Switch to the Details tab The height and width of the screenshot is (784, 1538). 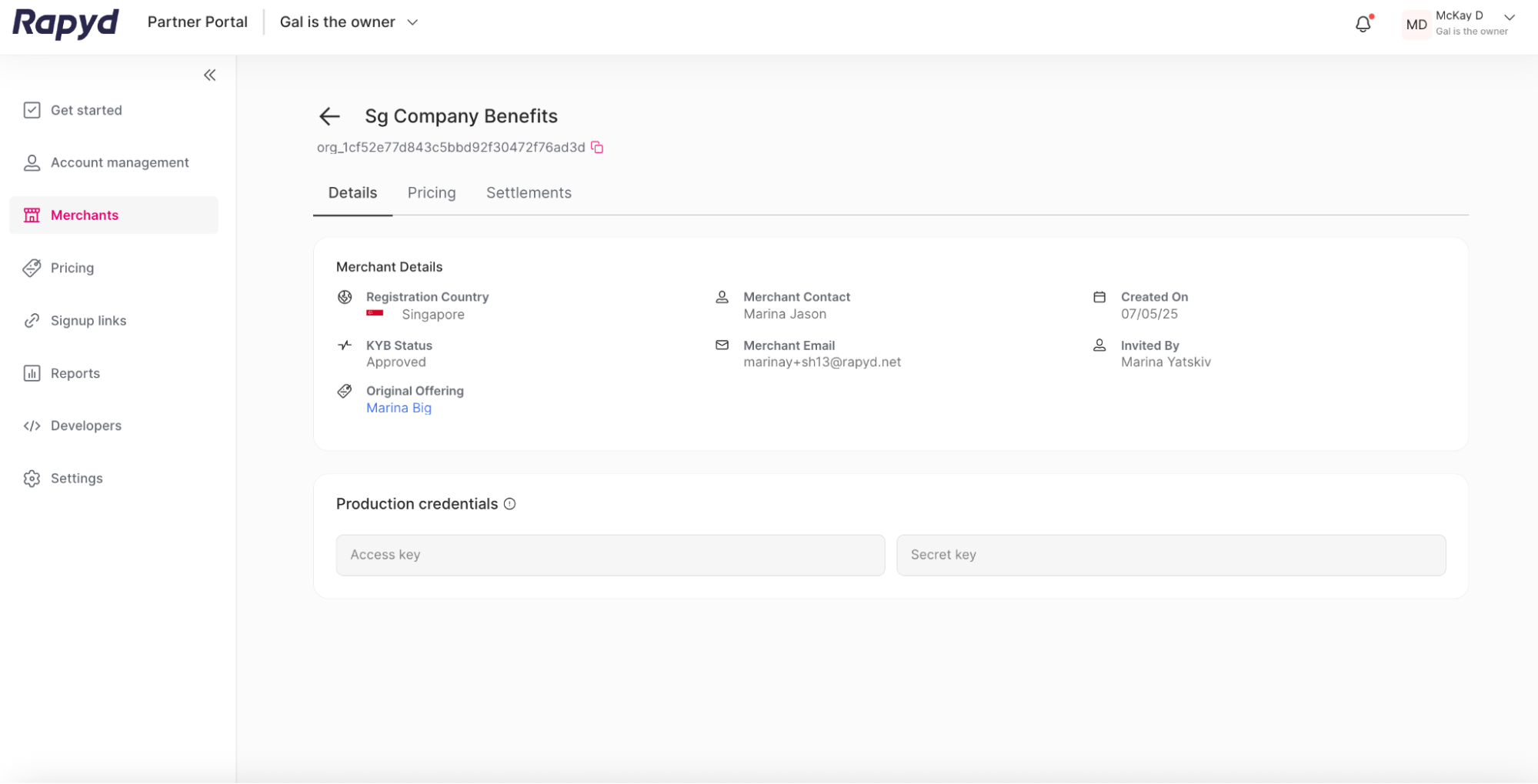click(x=352, y=193)
